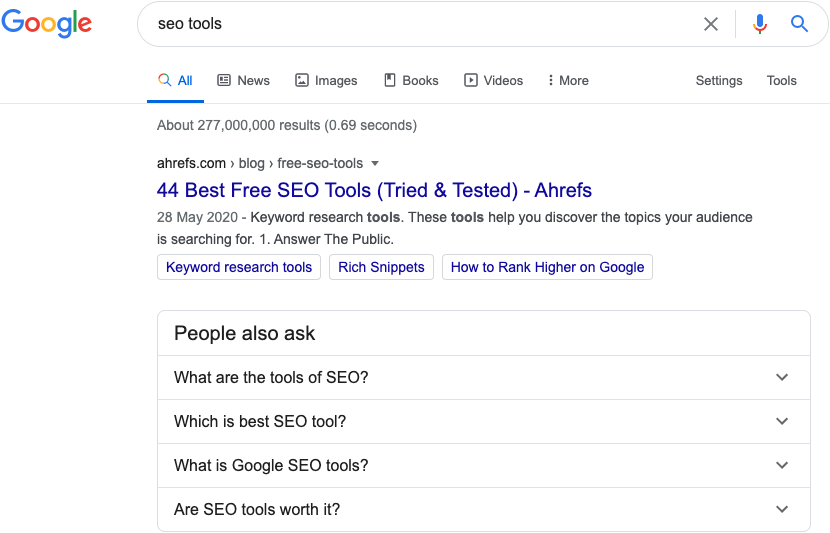The image size is (830, 533).
Task: Open the 44 Best Free SEO Tools result
Action: [374, 190]
